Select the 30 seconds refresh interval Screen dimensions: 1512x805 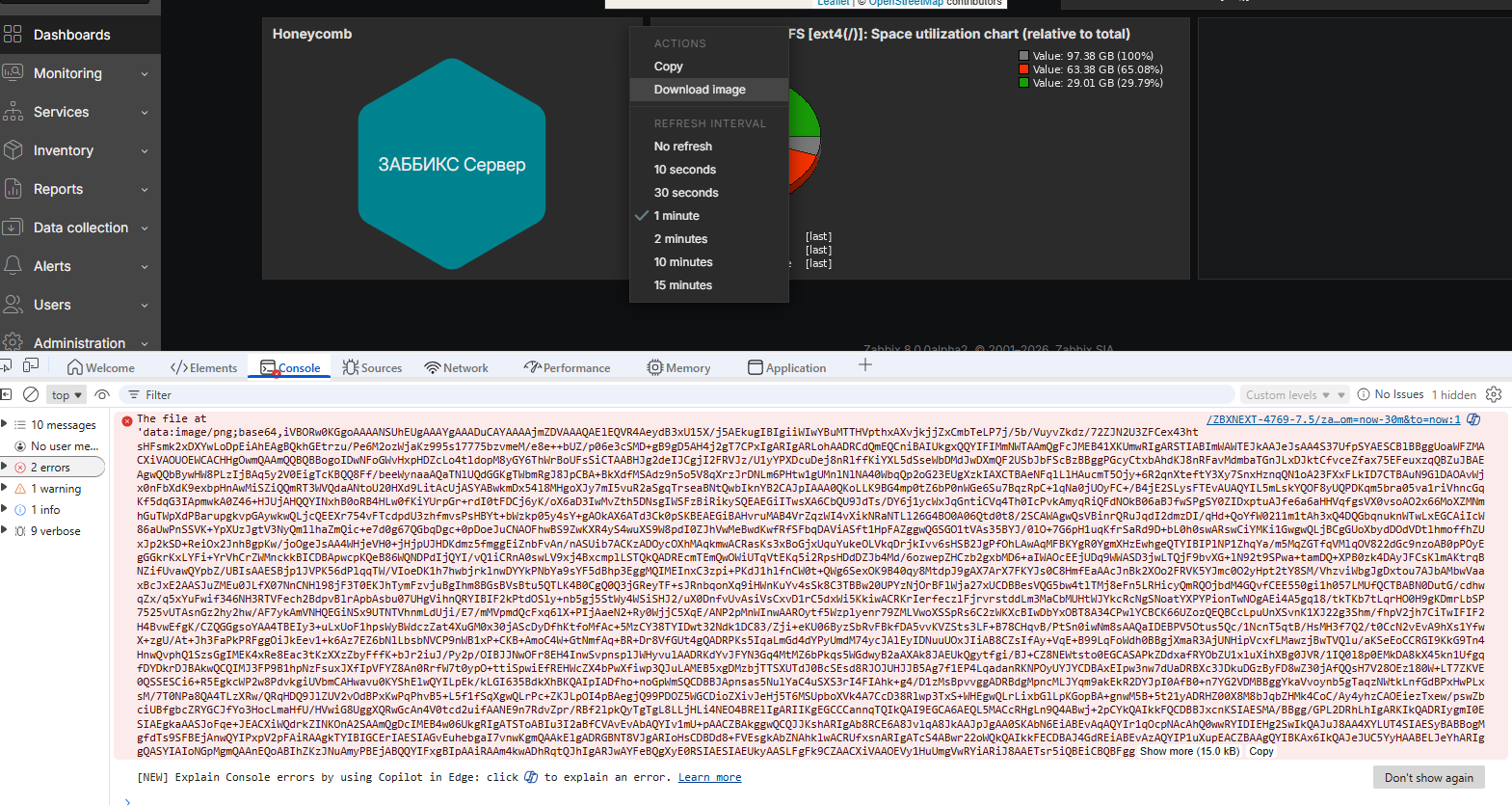(x=685, y=193)
